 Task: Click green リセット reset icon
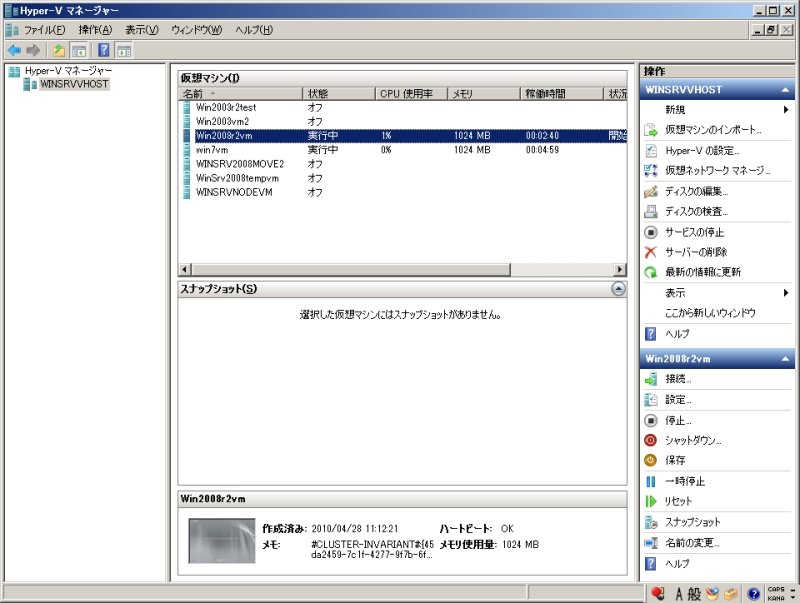pyautogui.click(x=651, y=501)
